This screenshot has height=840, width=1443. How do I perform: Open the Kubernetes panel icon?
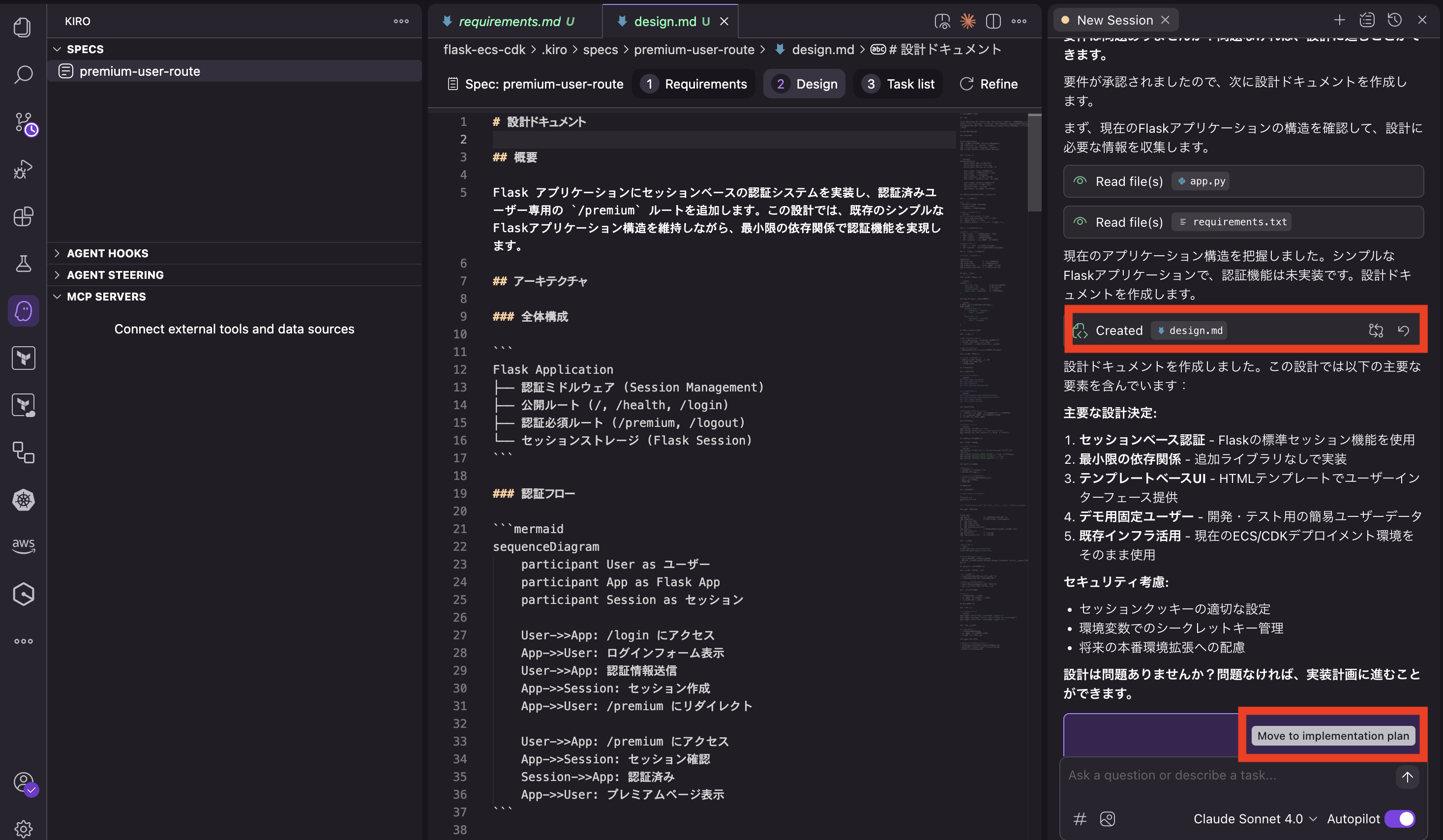pyautogui.click(x=23, y=500)
